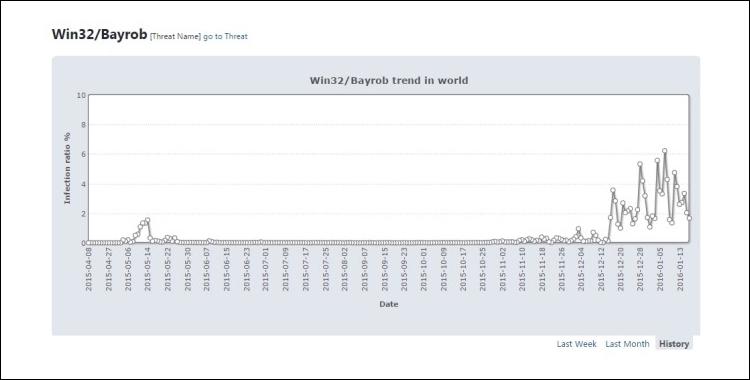The image size is (750, 380).
Task: Click the x-axis date label 2015-07-01
Action: point(265,269)
